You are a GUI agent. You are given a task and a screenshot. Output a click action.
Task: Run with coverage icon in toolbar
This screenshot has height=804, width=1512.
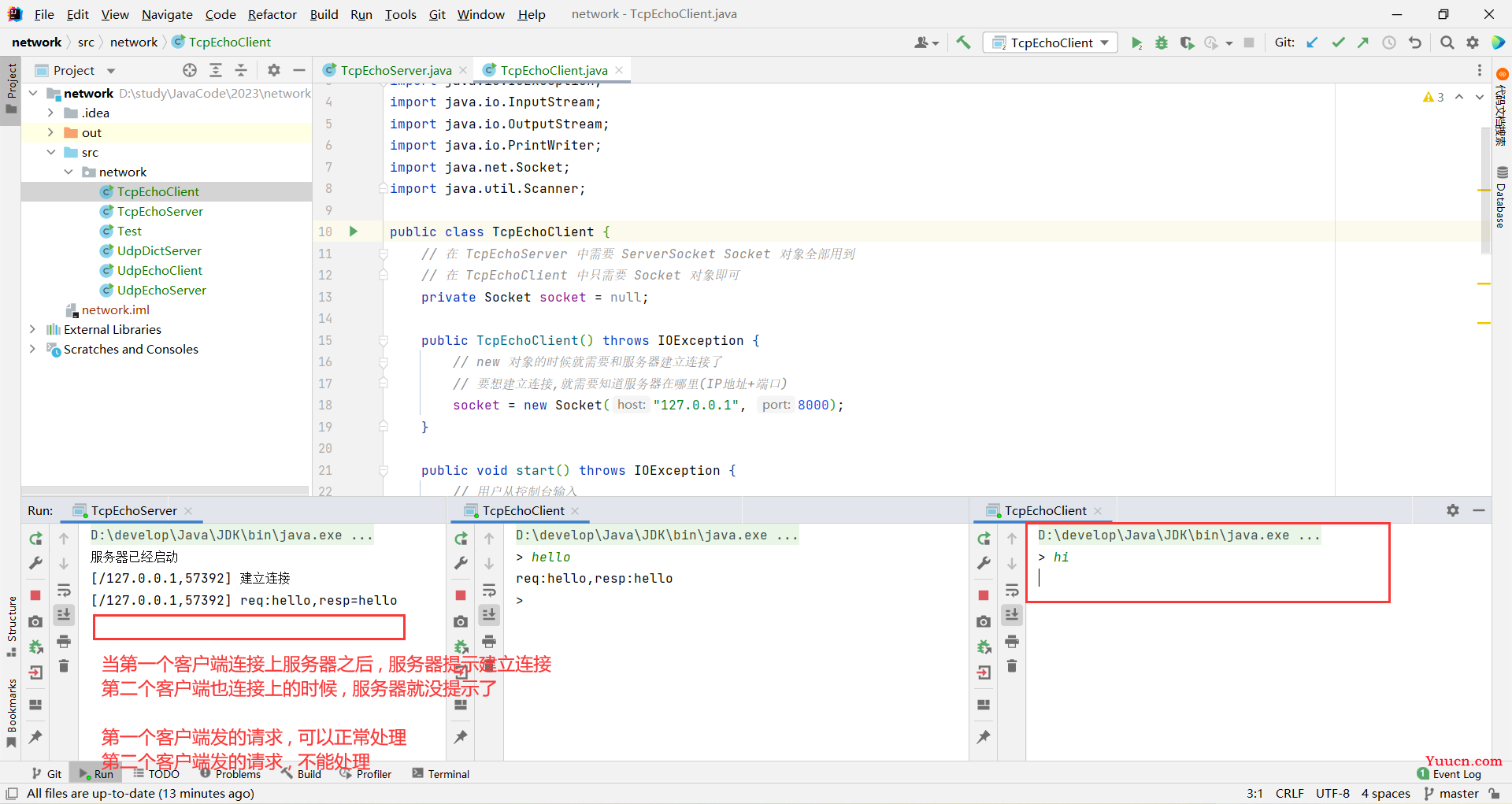pyautogui.click(x=1187, y=43)
